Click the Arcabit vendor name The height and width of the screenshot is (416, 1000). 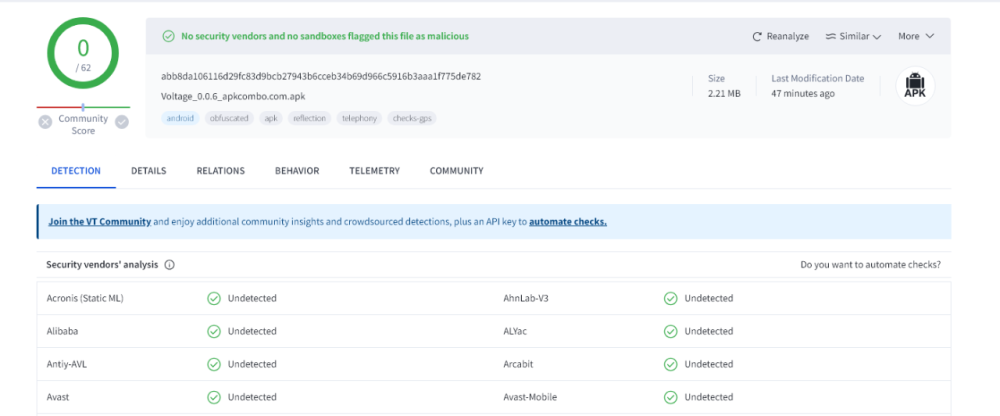pyautogui.click(x=518, y=364)
